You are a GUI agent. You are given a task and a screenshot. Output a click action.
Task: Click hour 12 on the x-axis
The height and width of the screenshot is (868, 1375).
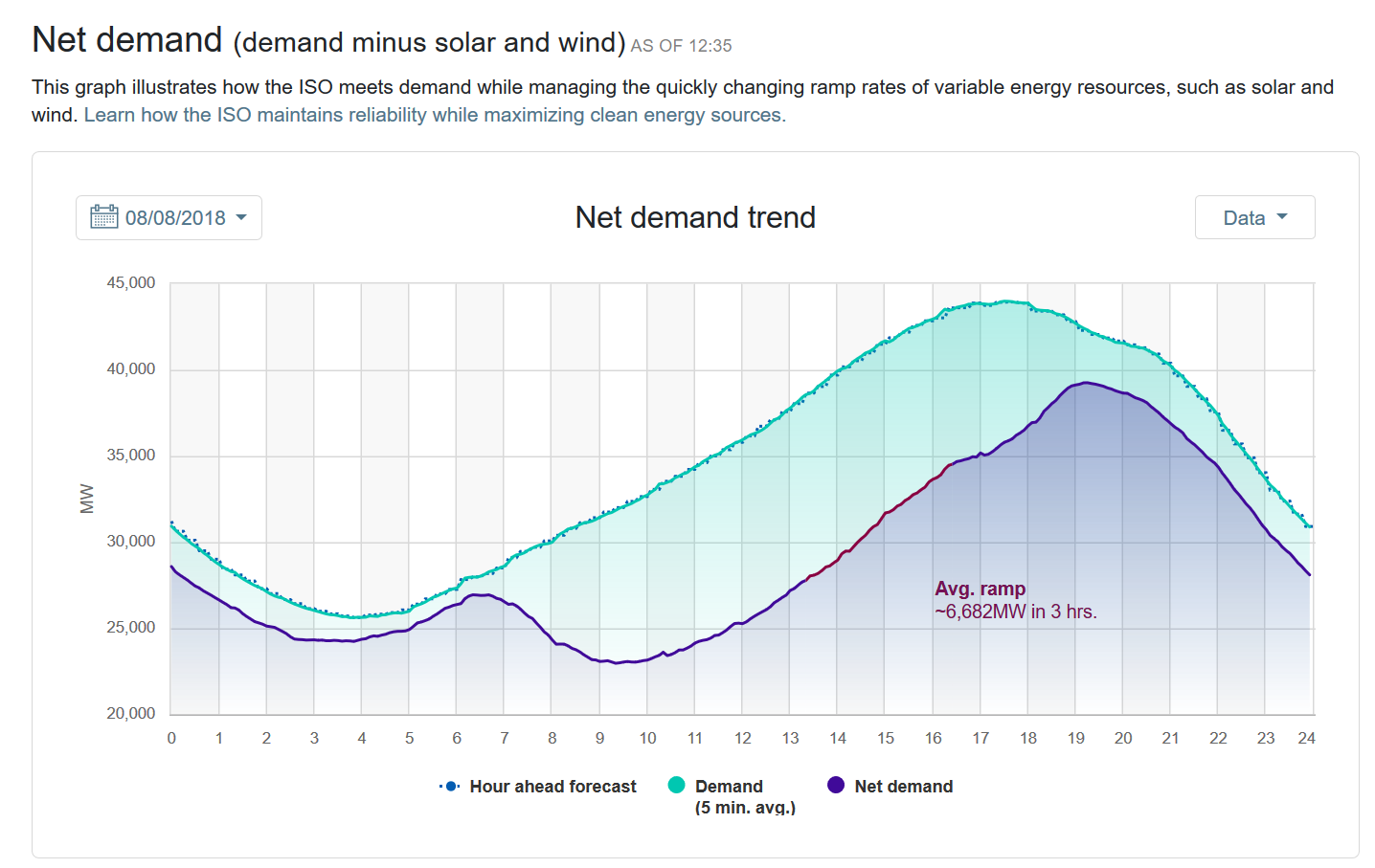(x=742, y=739)
